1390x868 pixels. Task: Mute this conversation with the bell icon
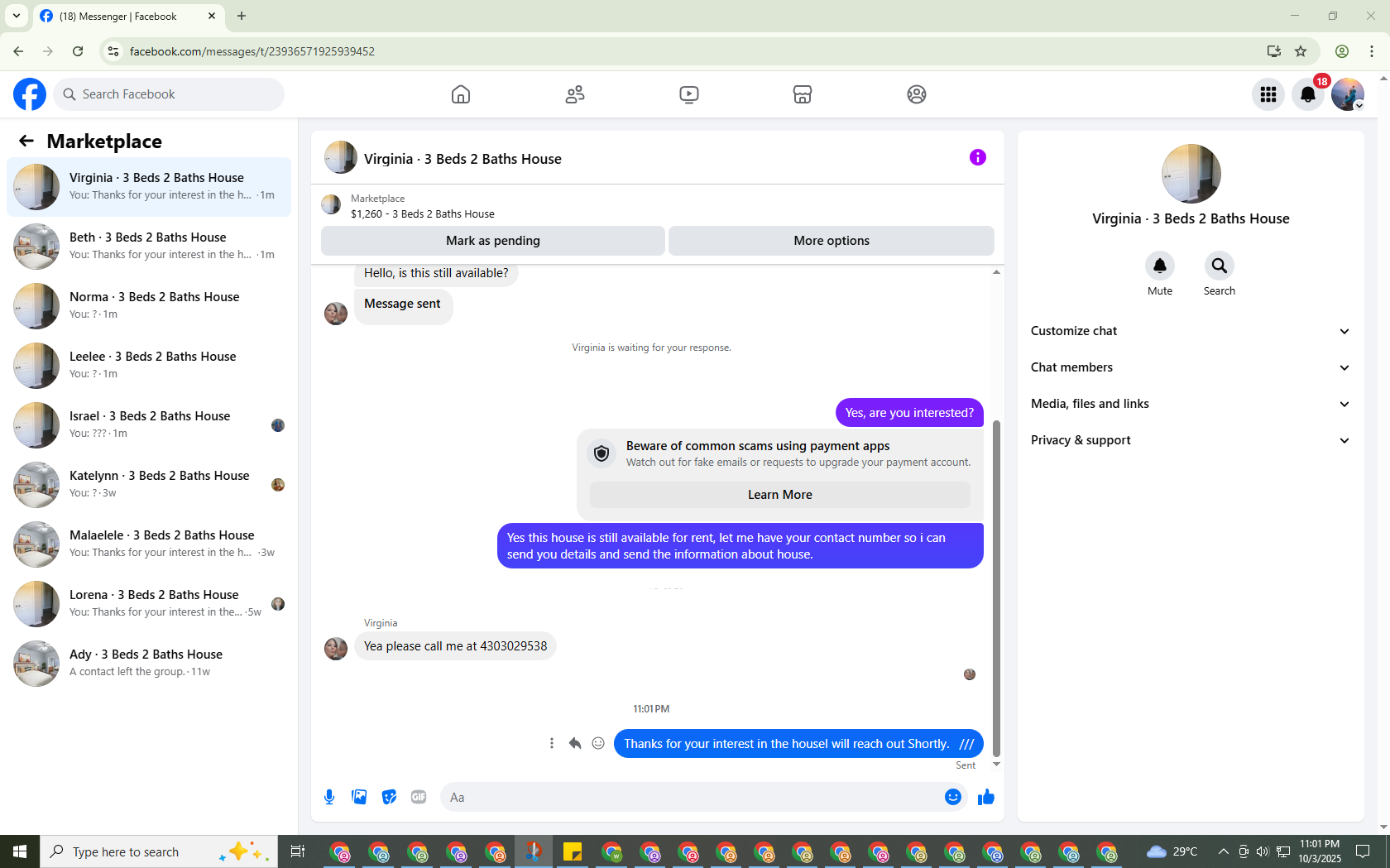click(x=1160, y=266)
